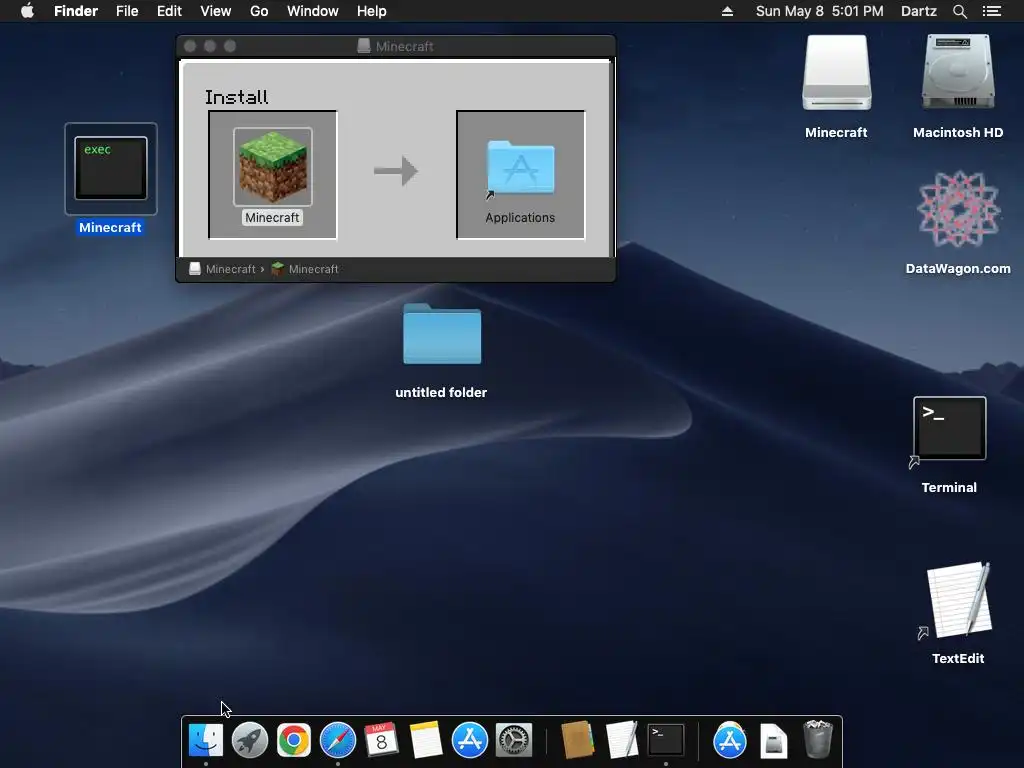Viewport: 1024px width, 768px height.
Task: Open the Trash in the Dock
Action: [x=817, y=740]
